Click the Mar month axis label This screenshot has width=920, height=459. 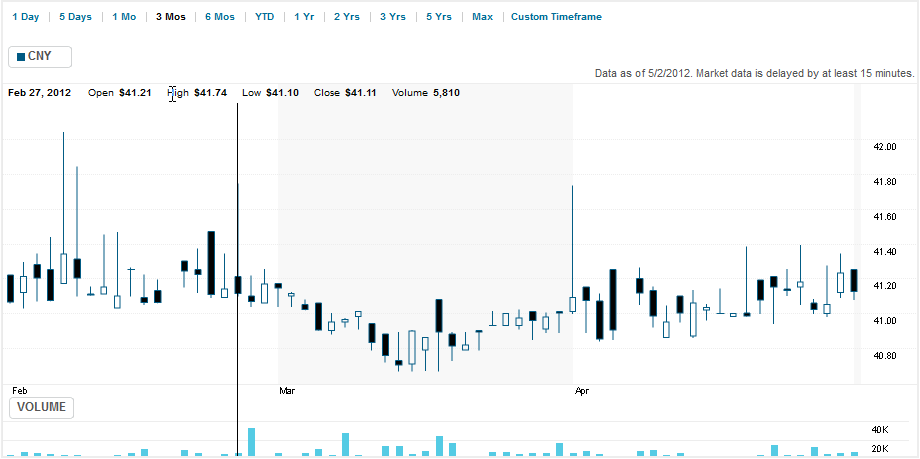pyautogui.click(x=286, y=390)
